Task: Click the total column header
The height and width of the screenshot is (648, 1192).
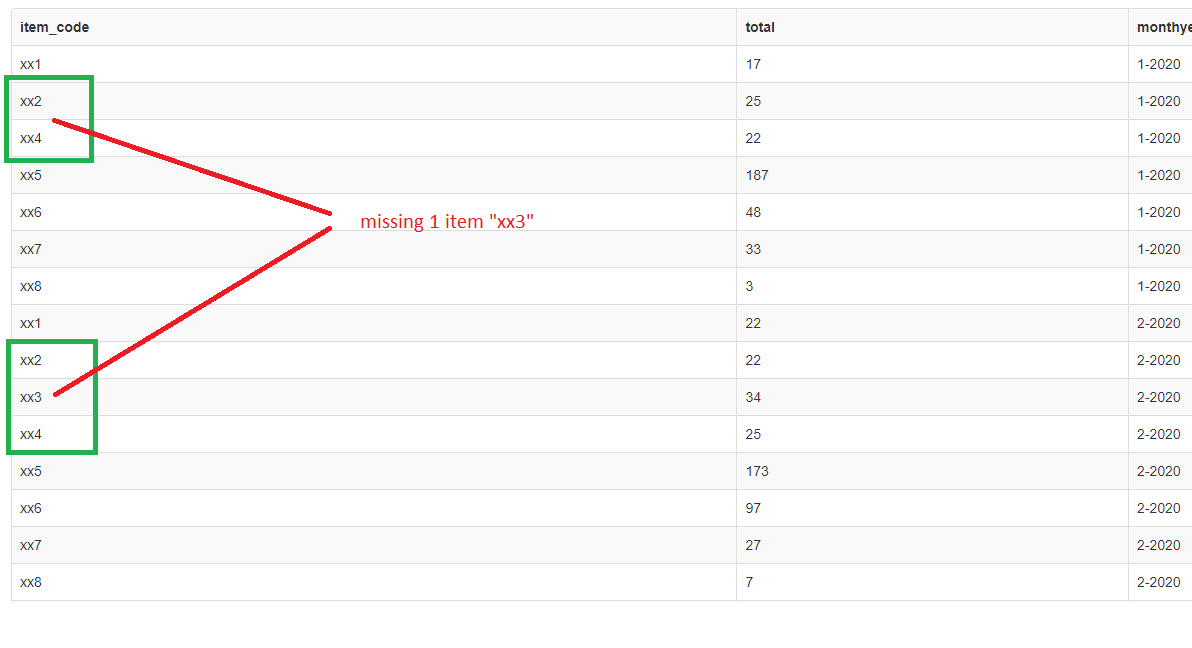Action: pos(759,27)
